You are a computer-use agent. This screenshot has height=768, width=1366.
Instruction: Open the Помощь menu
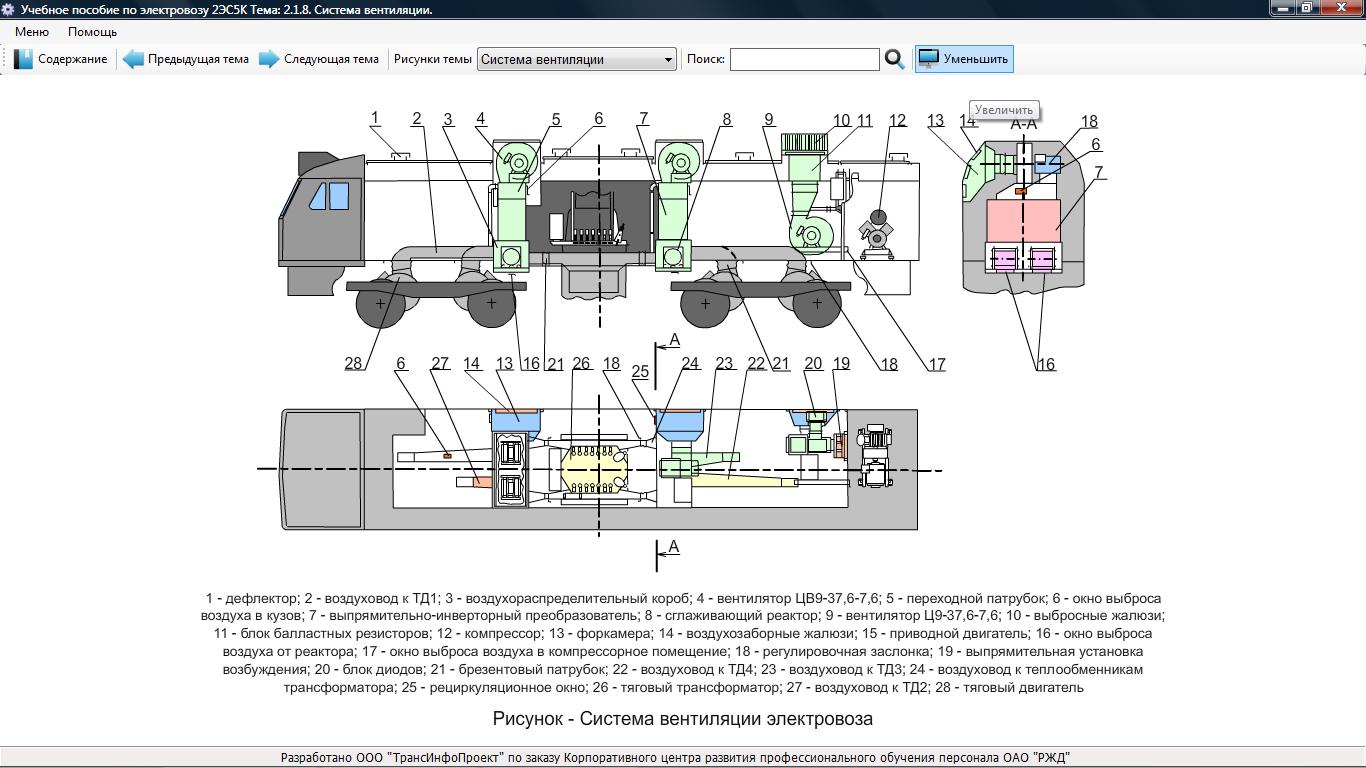coord(92,32)
